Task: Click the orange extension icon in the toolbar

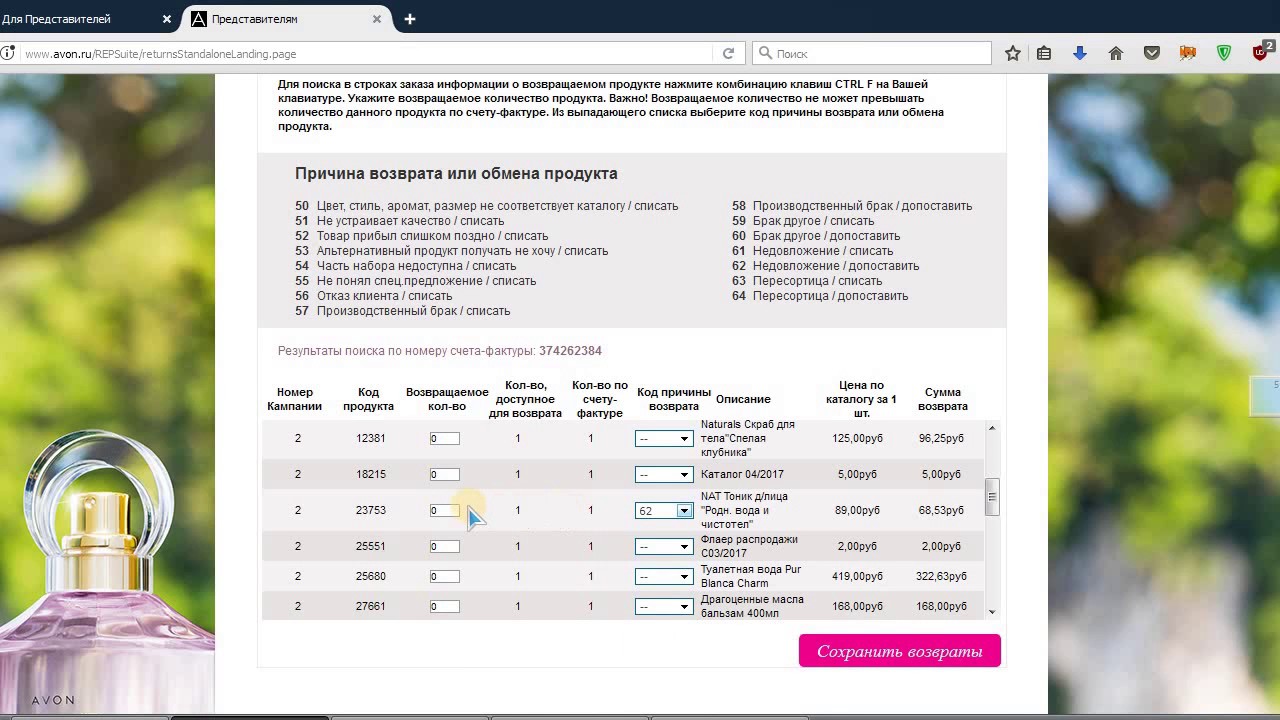Action: pos(1188,54)
